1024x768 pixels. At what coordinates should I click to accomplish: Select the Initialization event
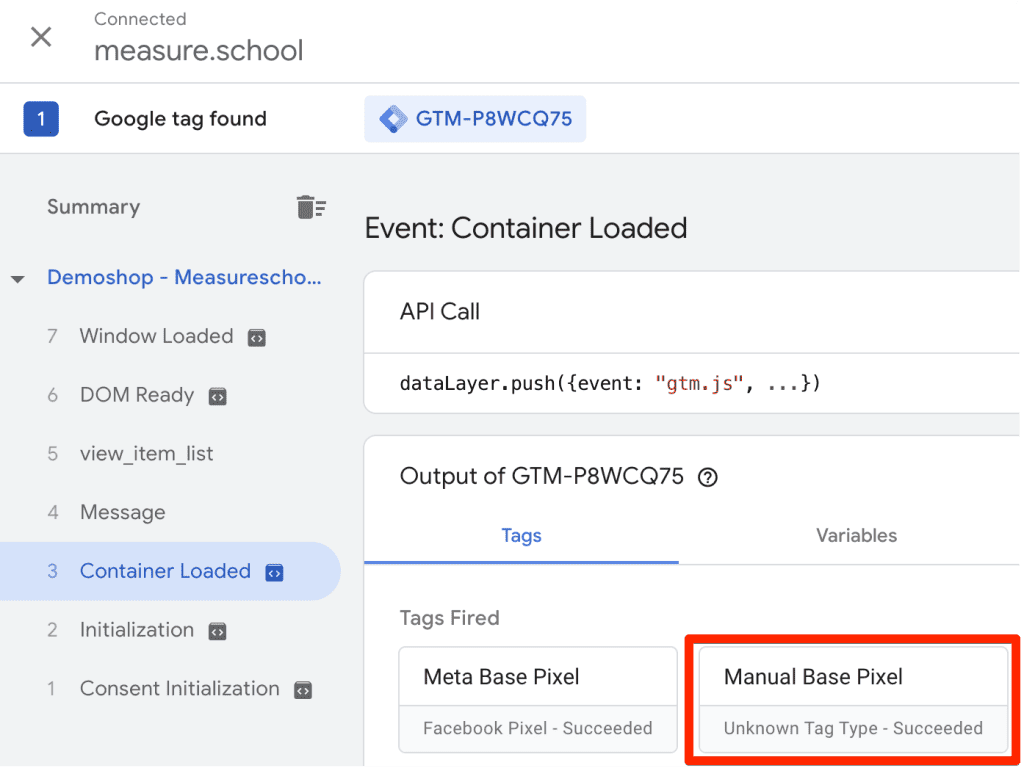pyautogui.click(x=136, y=630)
